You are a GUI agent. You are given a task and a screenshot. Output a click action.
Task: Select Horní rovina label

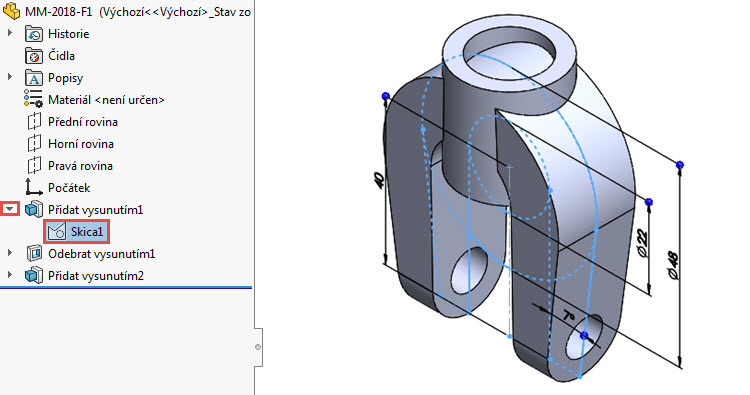(x=81, y=144)
